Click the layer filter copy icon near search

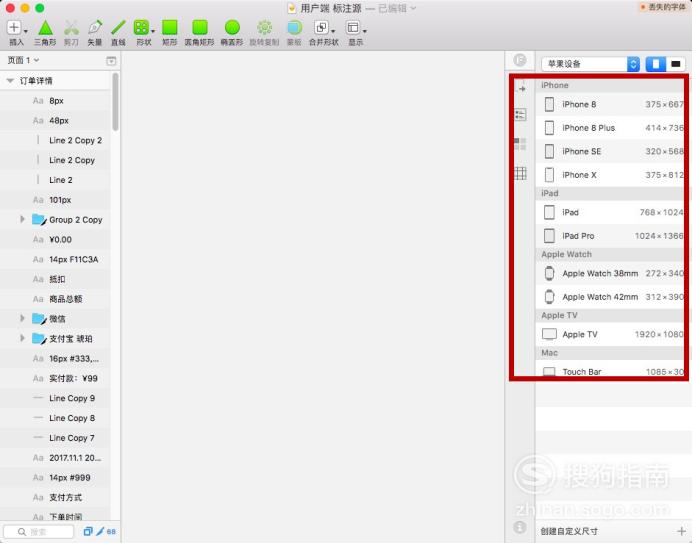[x=88, y=532]
